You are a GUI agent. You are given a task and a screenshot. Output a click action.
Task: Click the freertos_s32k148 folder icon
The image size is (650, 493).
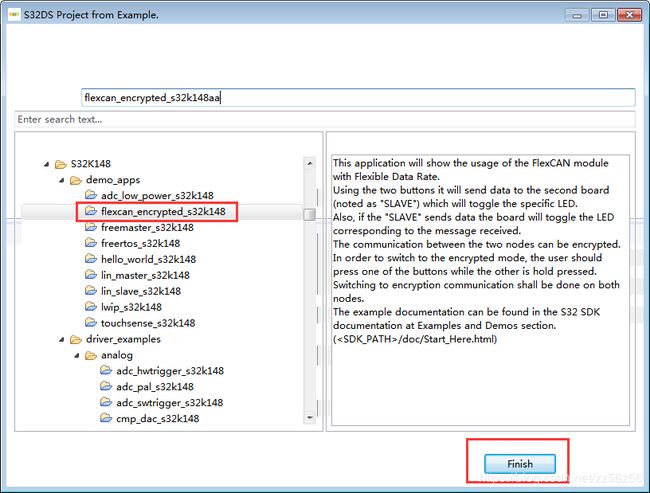click(91, 243)
